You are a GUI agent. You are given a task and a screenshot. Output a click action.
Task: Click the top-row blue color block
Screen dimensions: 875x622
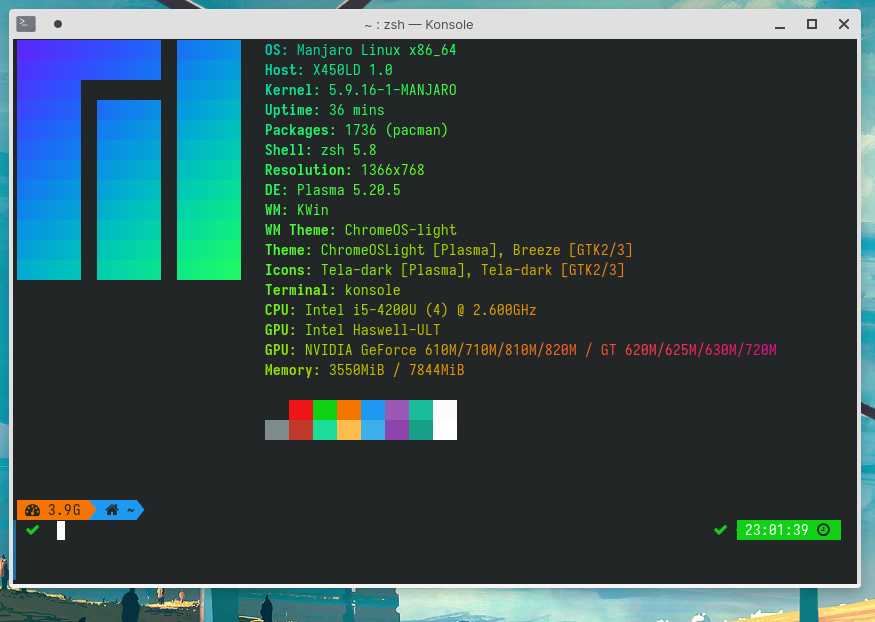[x=373, y=409]
